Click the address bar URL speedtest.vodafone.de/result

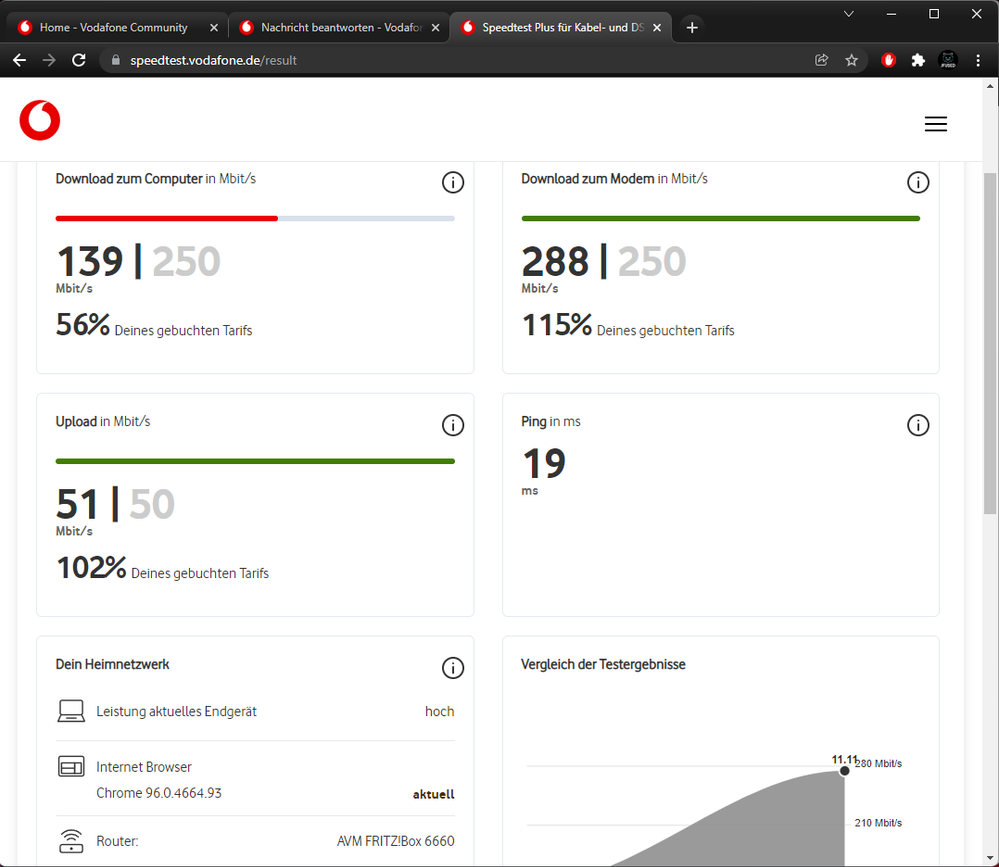tap(213, 60)
